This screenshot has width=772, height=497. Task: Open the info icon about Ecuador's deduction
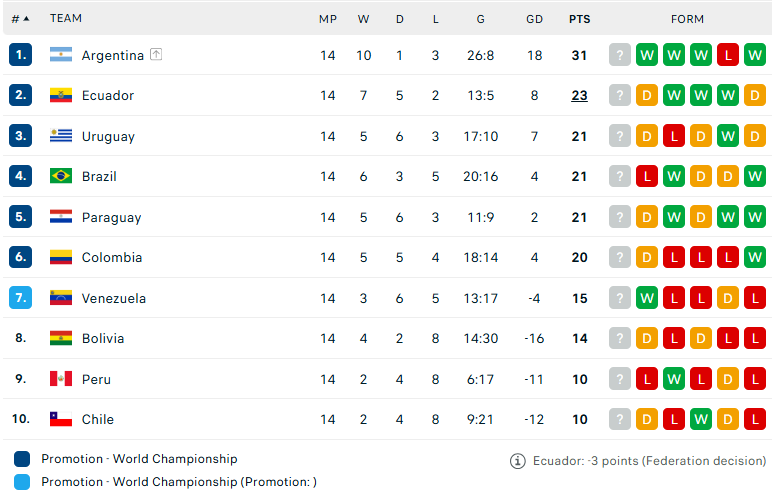click(x=517, y=461)
